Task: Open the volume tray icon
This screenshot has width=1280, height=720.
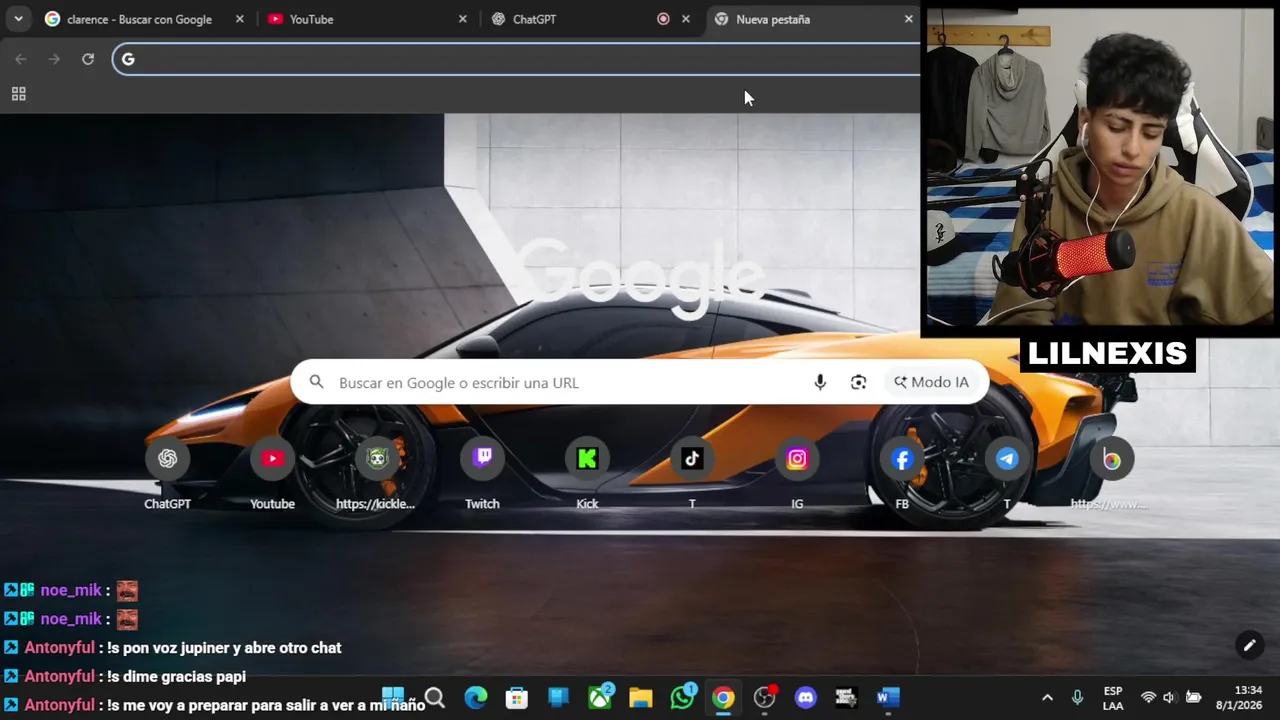Action: [x=1169, y=698]
